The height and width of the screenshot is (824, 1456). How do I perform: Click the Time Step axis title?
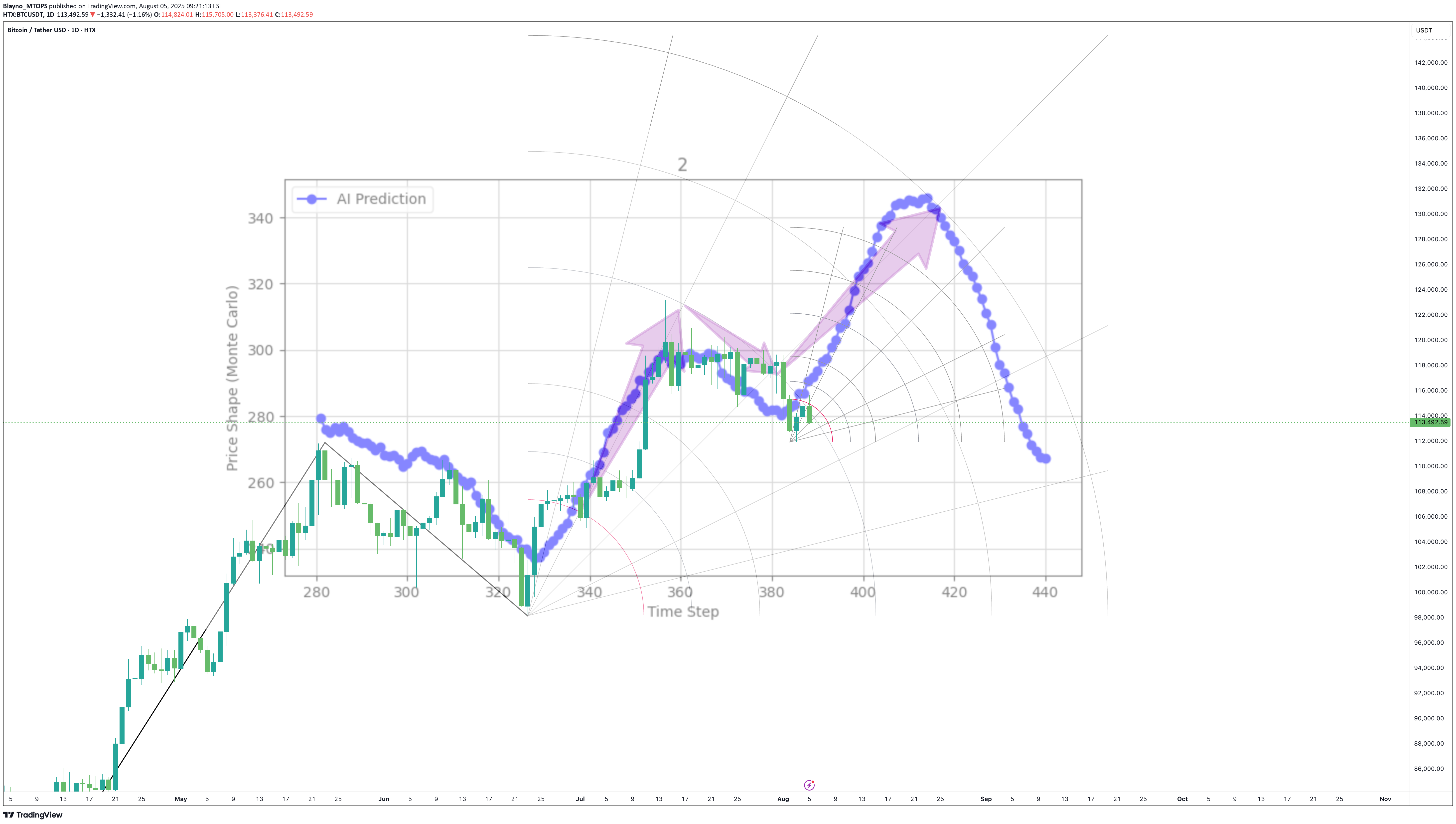[683, 612]
